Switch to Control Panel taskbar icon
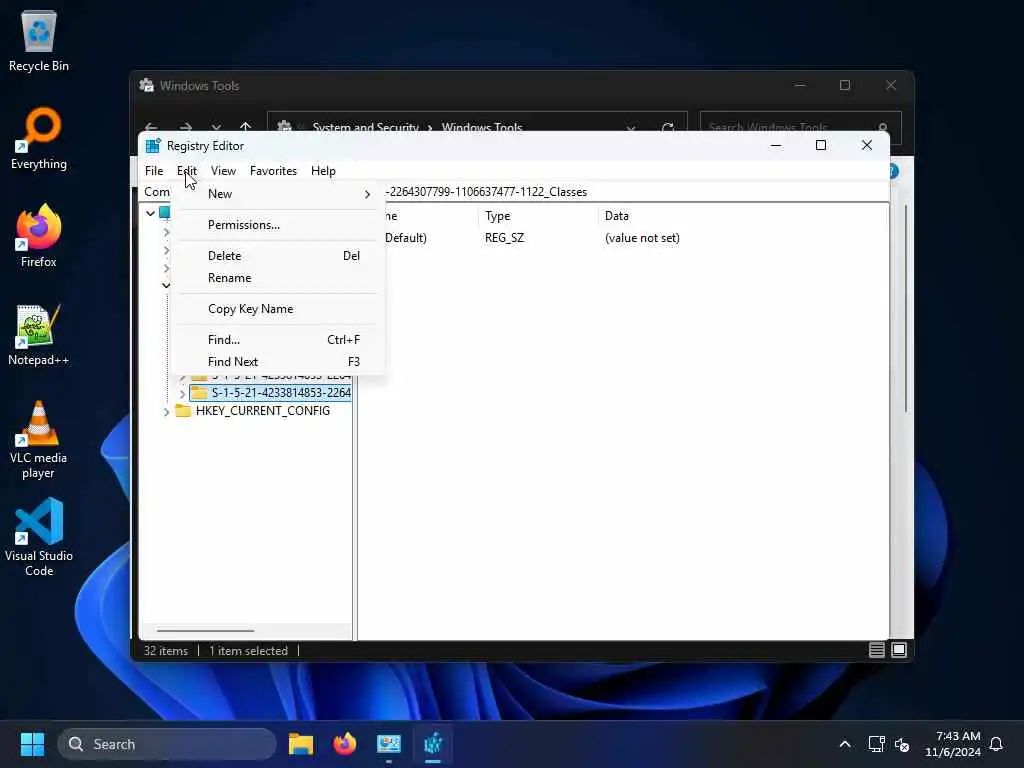Image resolution: width=1024 pixels, height=768 pixels. (389, 744)
